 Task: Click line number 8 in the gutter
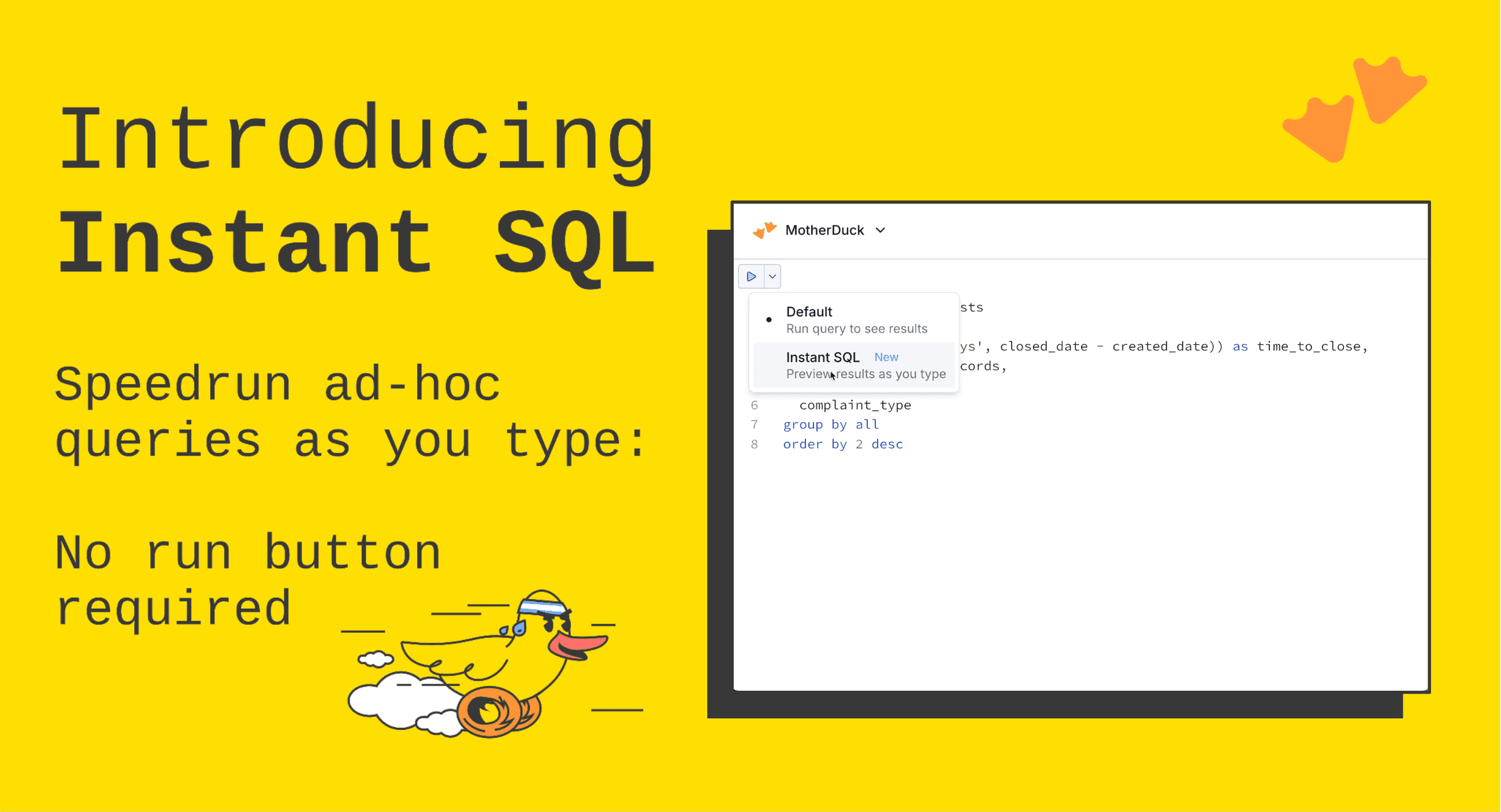(754, 444)
